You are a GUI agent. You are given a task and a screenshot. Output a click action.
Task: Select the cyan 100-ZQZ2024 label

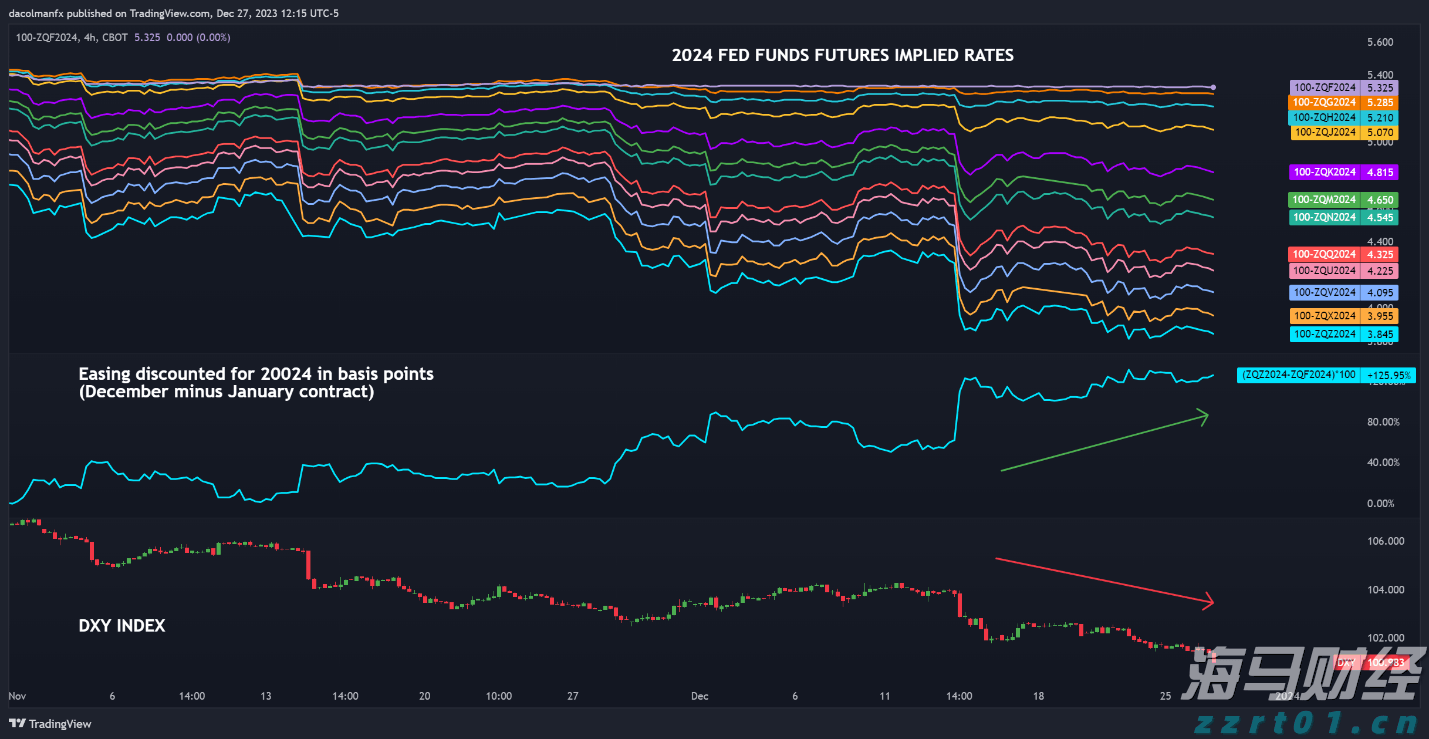(x=1345, y=334)
